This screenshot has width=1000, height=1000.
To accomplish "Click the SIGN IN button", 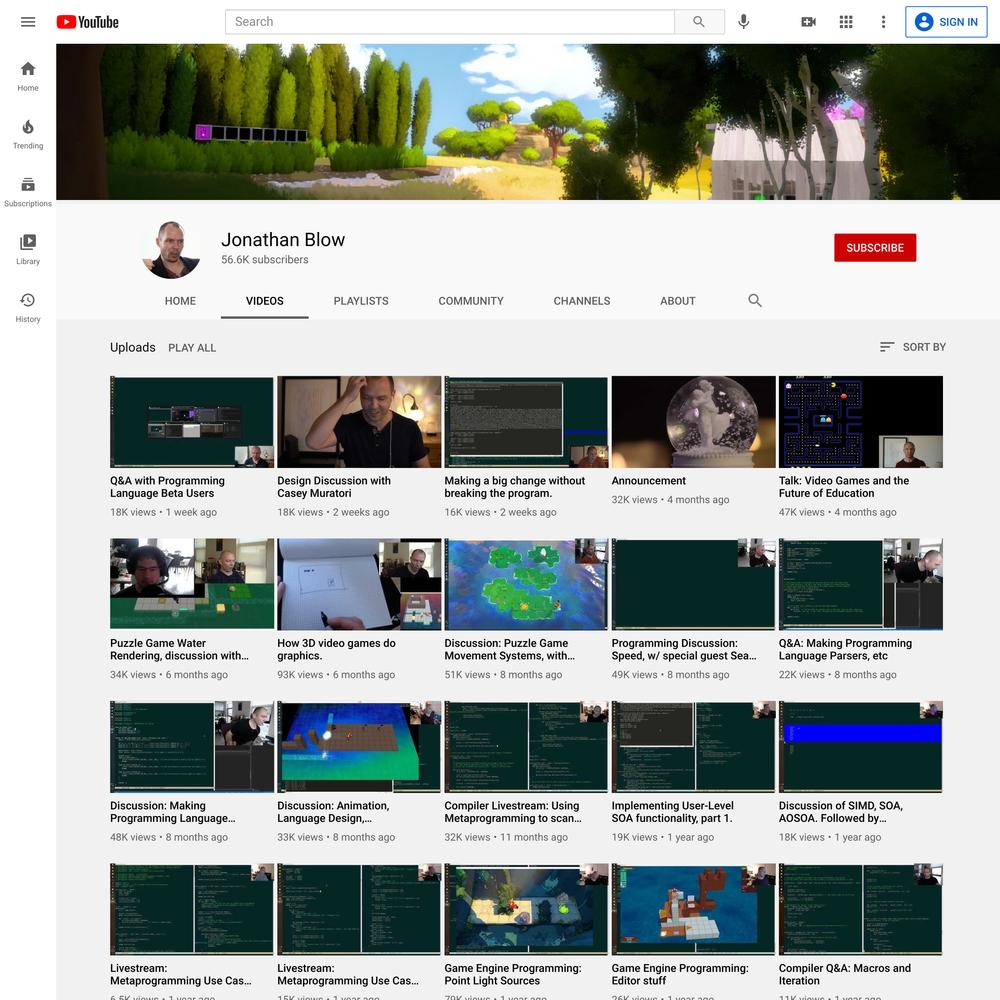I will [x=946, y=22].
